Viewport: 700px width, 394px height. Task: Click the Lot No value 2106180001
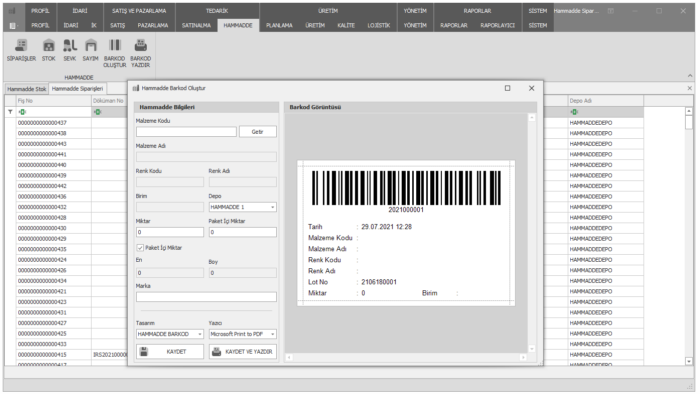click(x=379, y=282)
